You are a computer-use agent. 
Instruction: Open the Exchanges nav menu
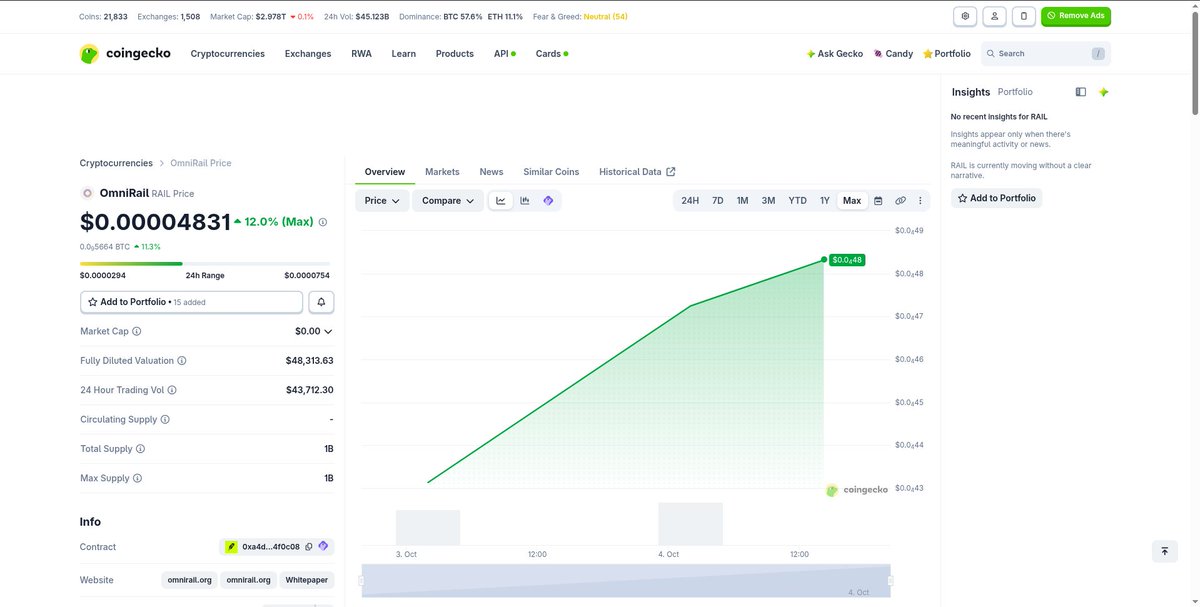point(308,54)
